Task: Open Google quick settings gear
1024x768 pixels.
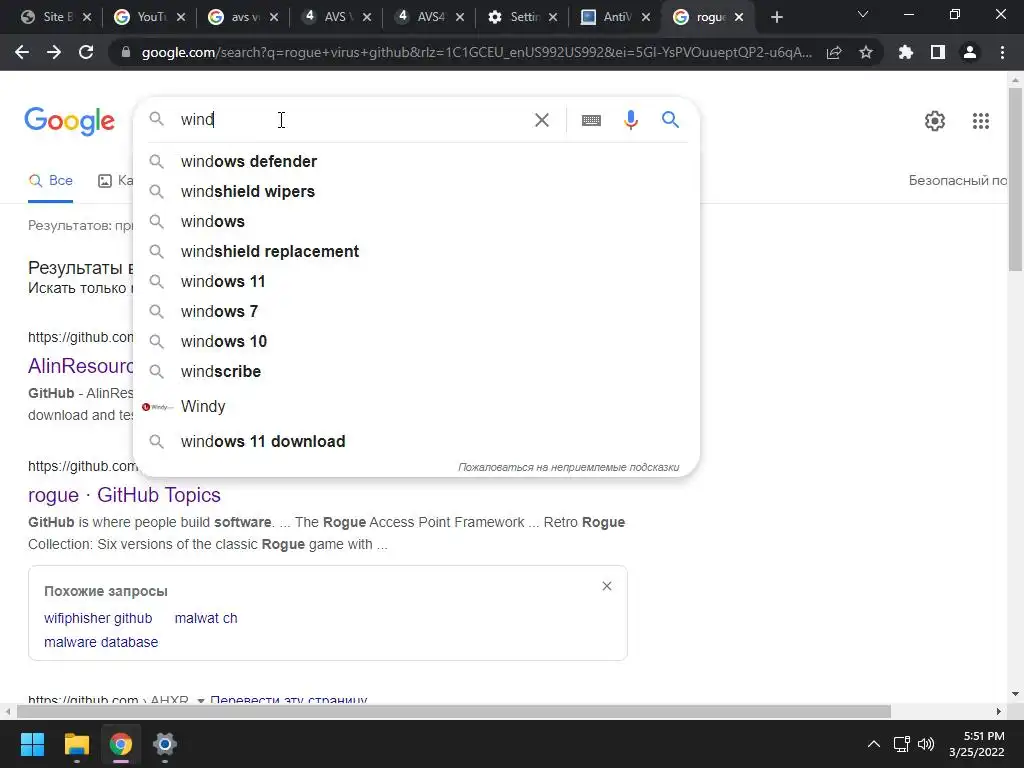Action: 935,121
